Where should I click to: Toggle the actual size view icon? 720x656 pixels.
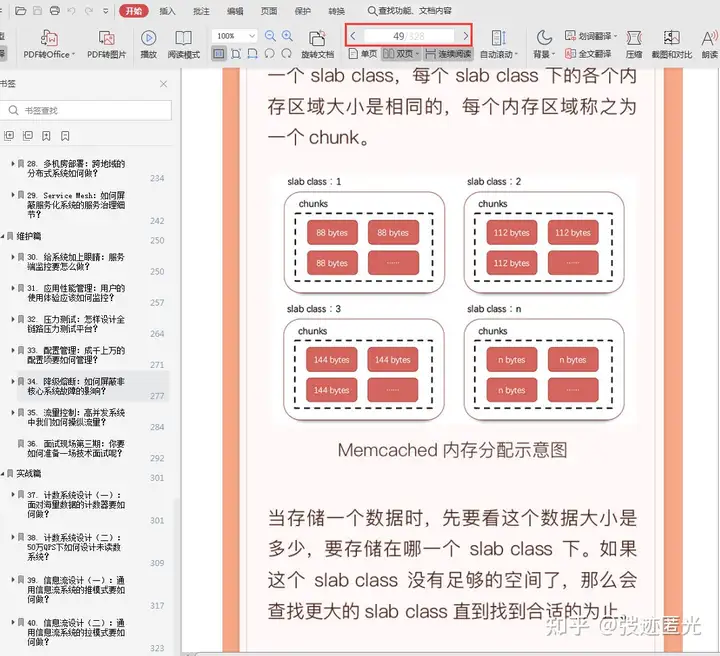pyautogui.click(x=219, y=54)
